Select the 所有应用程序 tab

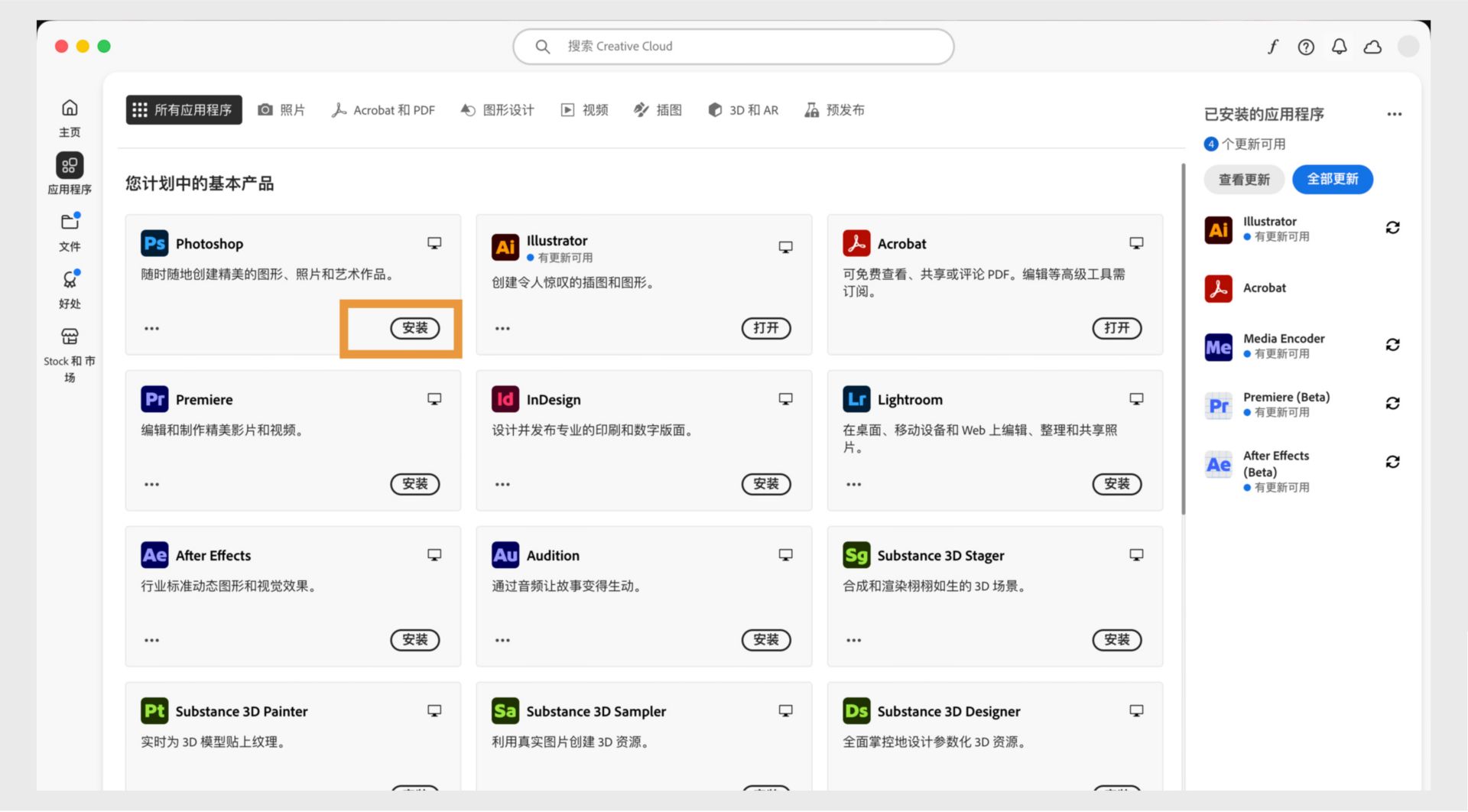(183, 110)
